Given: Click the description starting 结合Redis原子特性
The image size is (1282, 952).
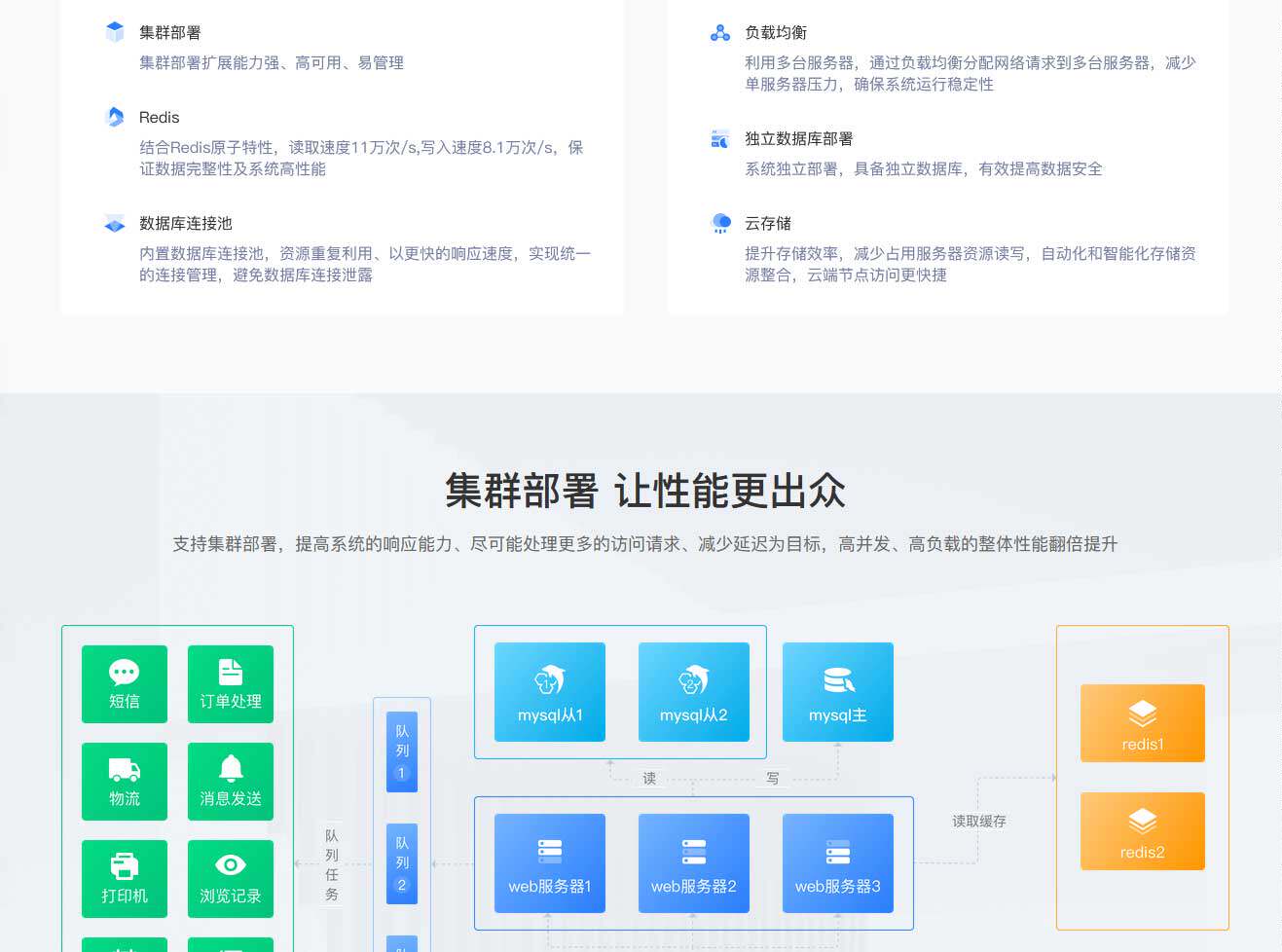Looking at the screenshot, I should click(361, 159).
